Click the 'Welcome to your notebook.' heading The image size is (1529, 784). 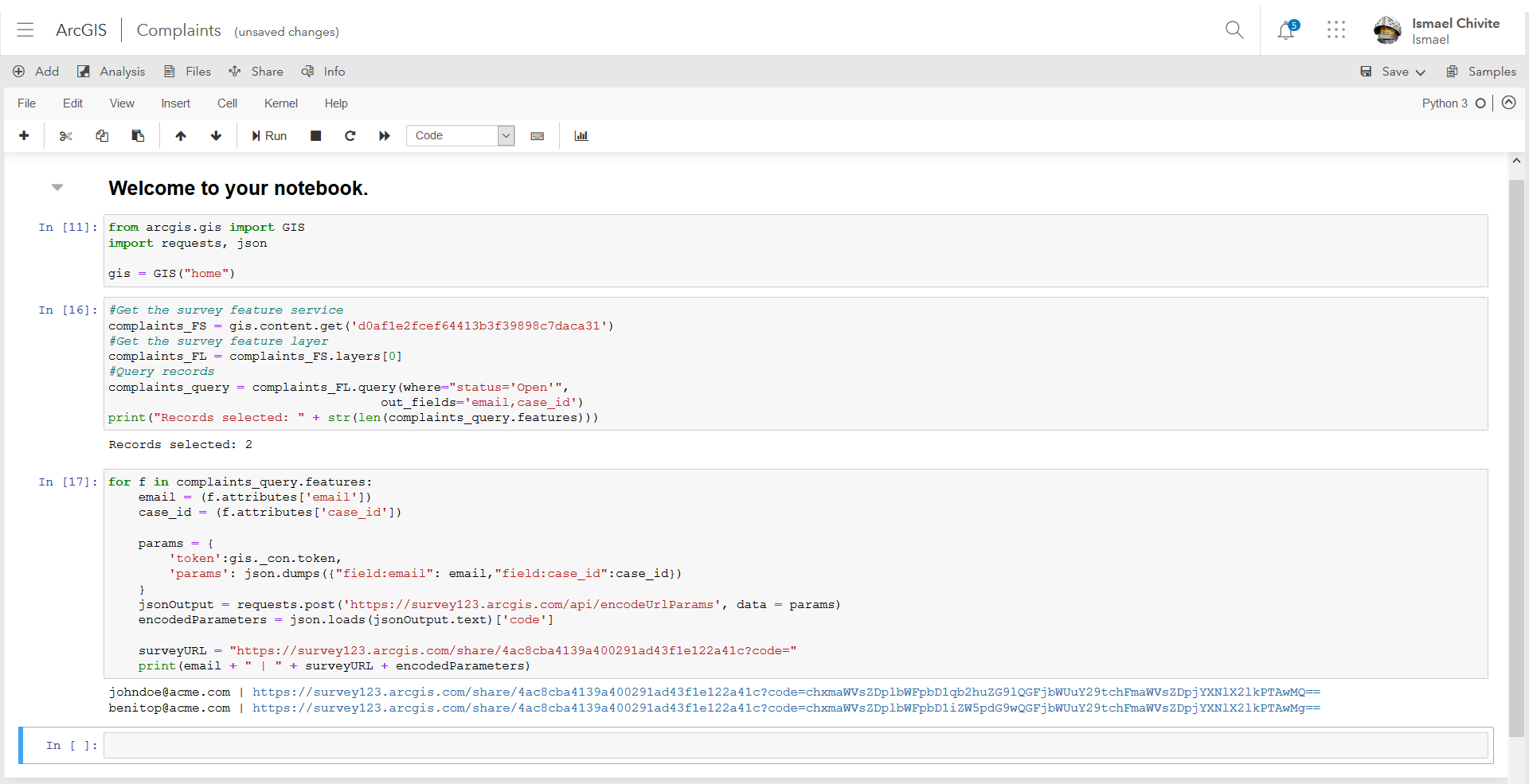[x=238, y=189]
